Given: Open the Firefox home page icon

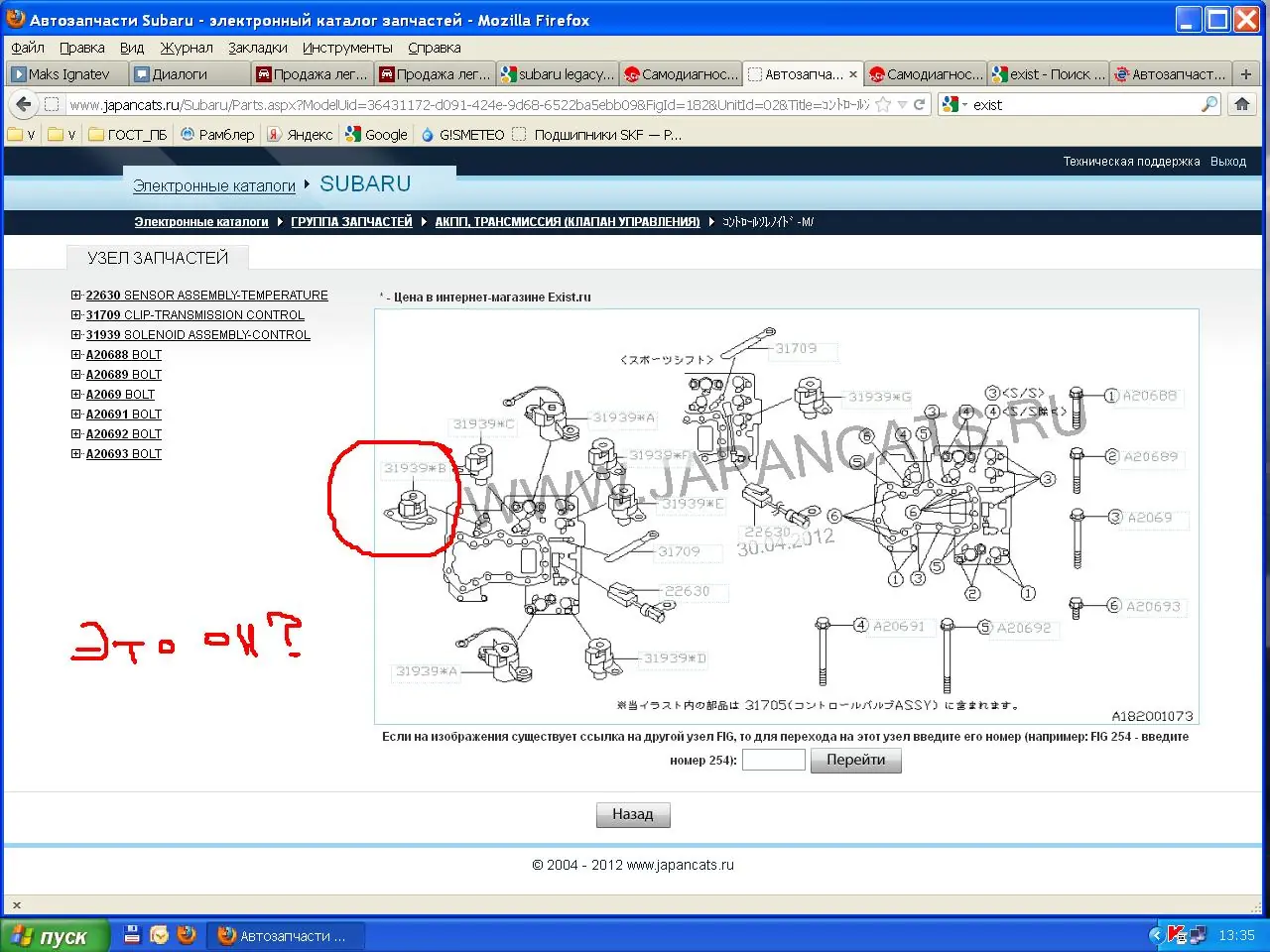Looking at the screenshot, I should 1241,104.
